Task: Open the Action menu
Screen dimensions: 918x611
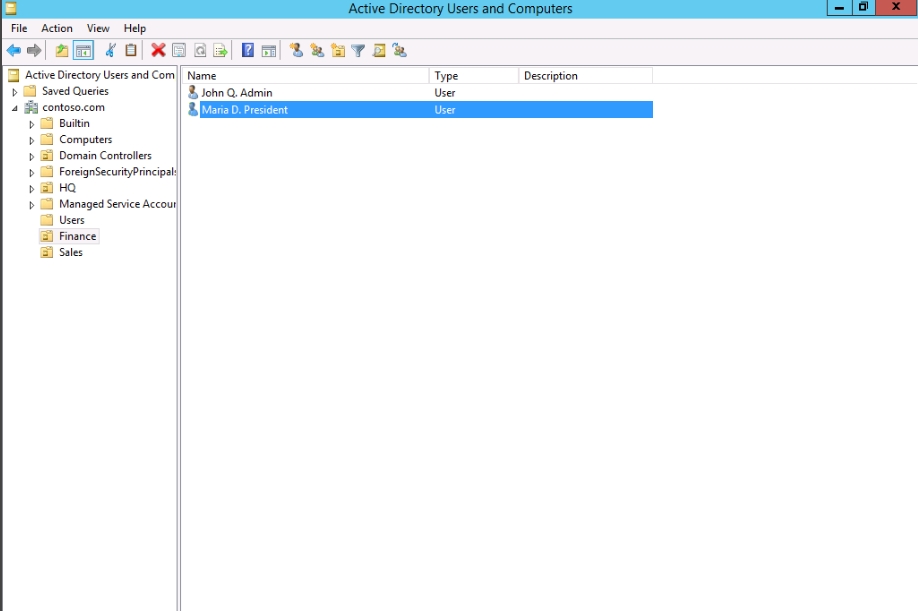Action: (57, 28)
